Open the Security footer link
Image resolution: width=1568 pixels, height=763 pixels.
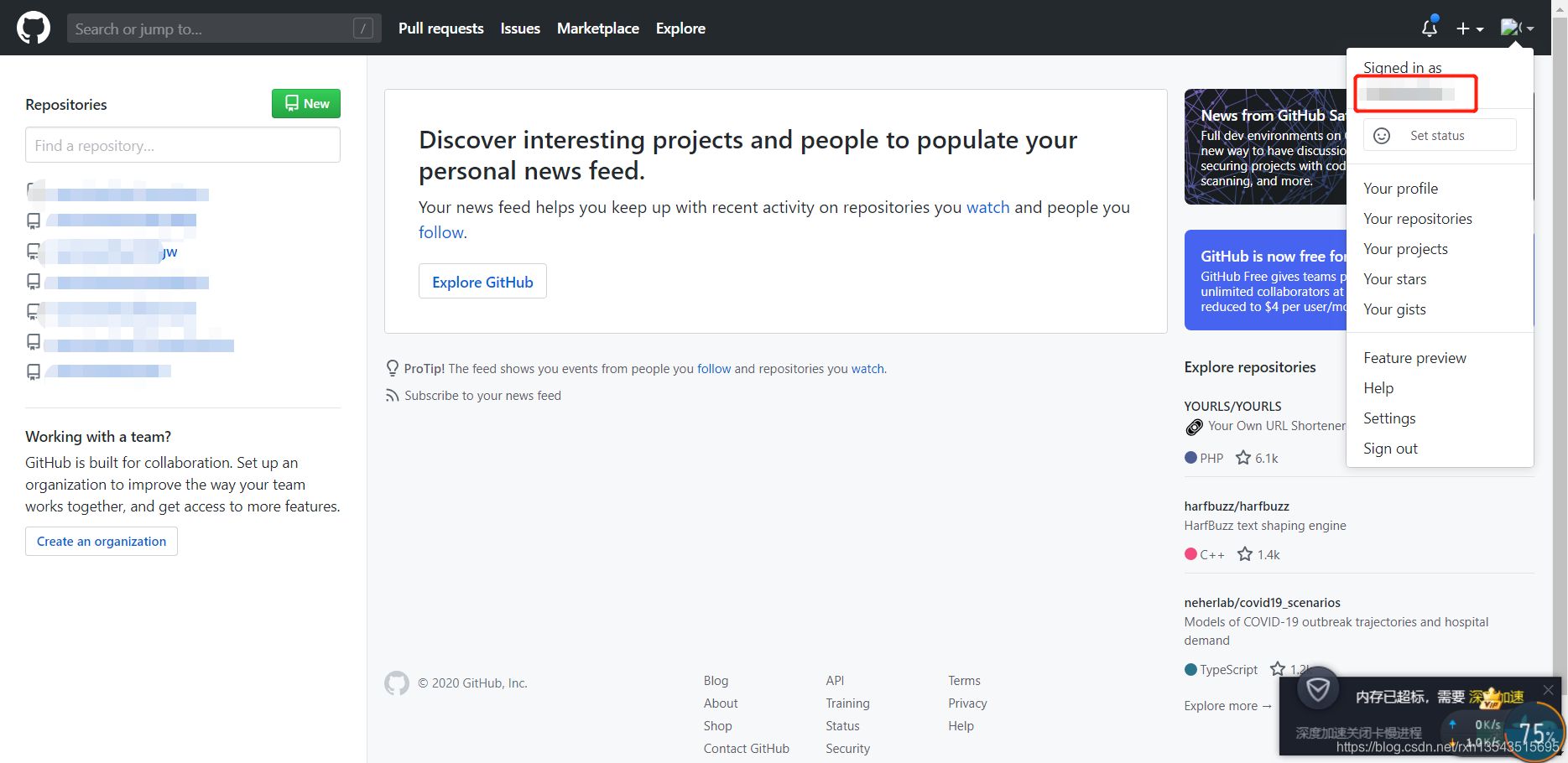coord(847,748)
